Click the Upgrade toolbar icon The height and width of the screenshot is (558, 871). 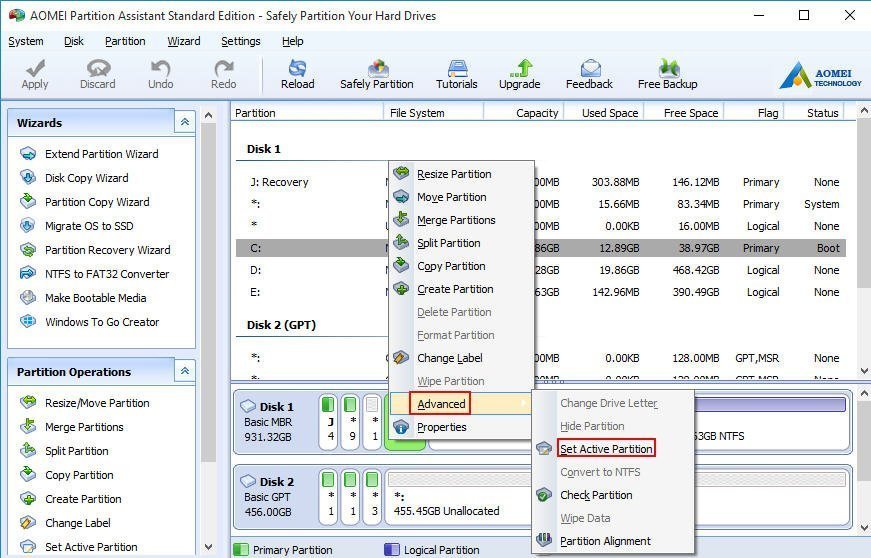click(519, 74)
